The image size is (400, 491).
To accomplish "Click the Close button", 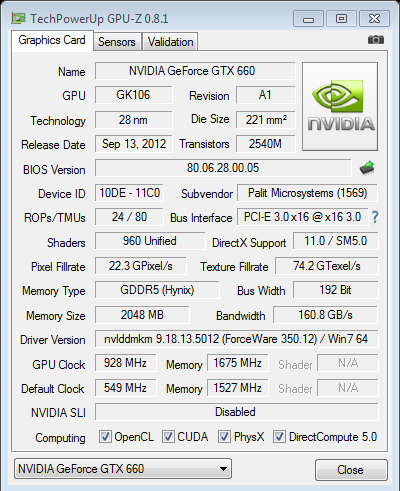I will point(351,470).
